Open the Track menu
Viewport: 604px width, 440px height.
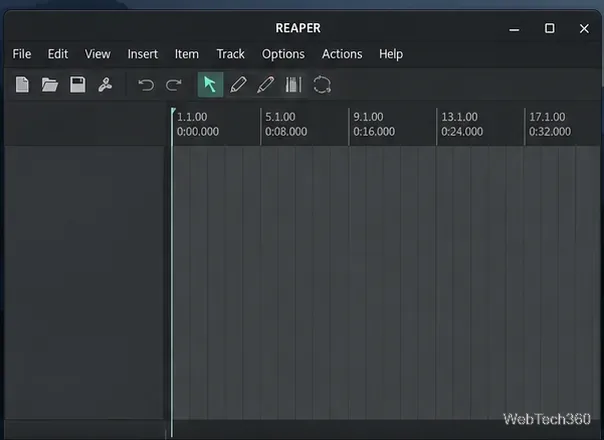click(x=230, y=54)
